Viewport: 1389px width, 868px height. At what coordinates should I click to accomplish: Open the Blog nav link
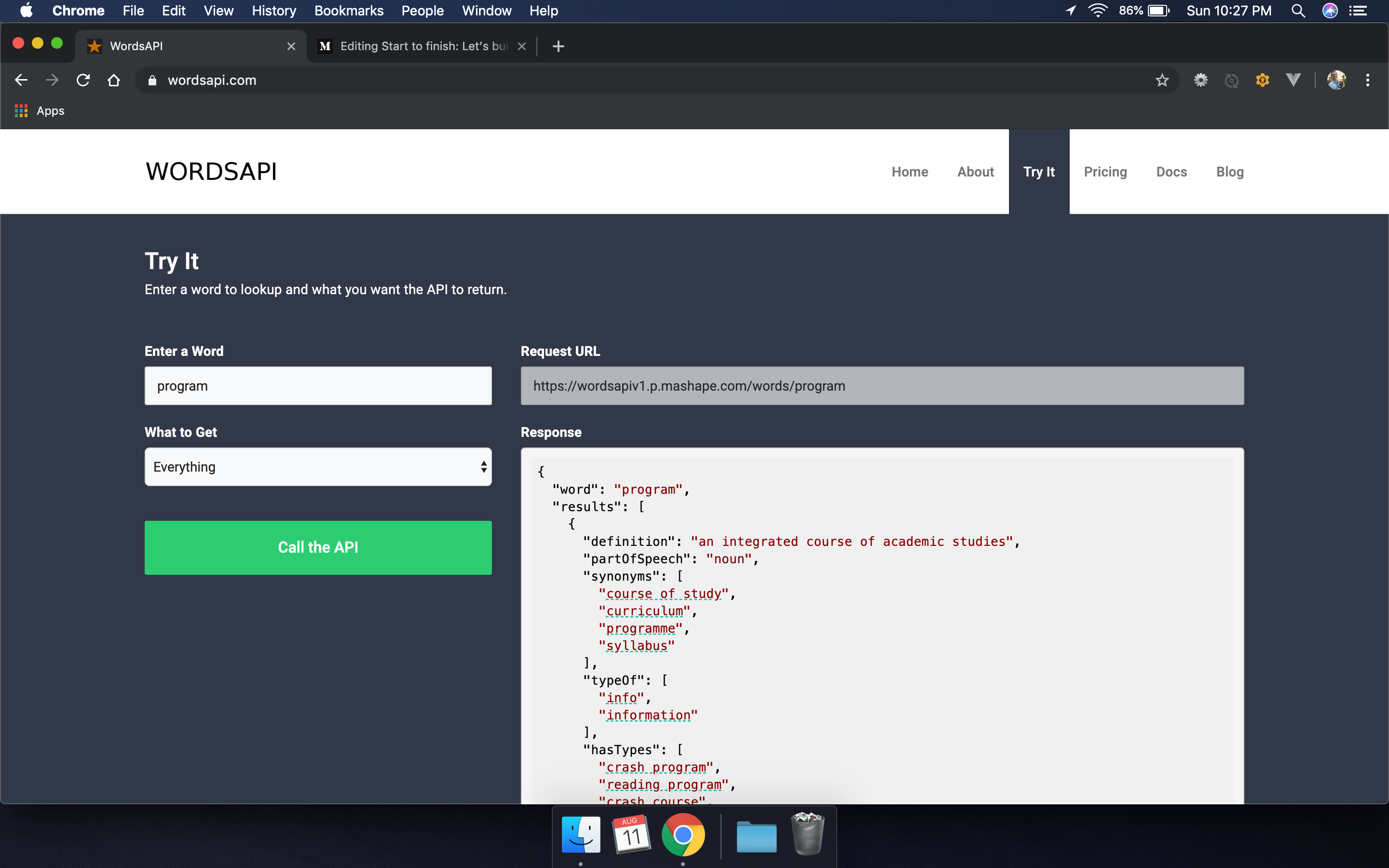(1230, 172)
